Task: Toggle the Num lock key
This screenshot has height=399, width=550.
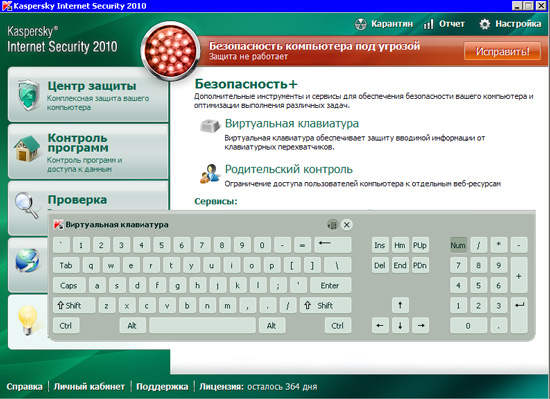Action: click(458, 245)
